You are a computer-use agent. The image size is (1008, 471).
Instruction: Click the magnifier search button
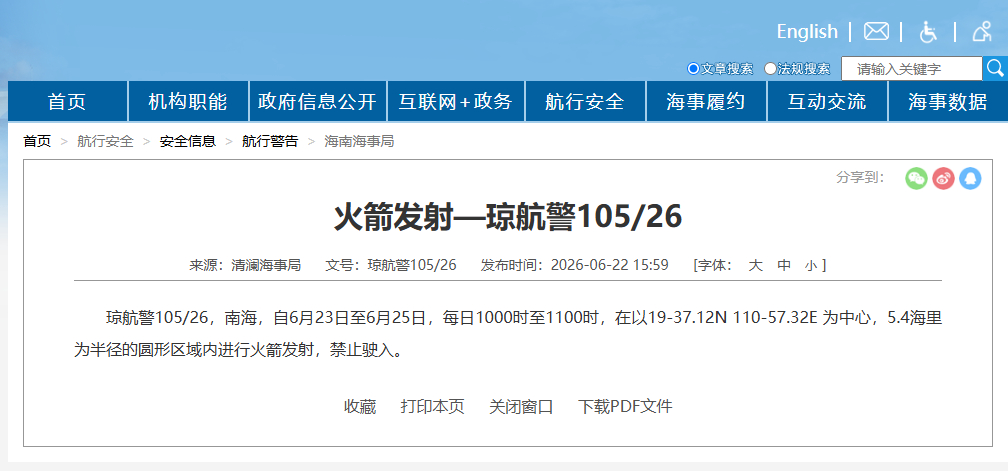(995, 68)
